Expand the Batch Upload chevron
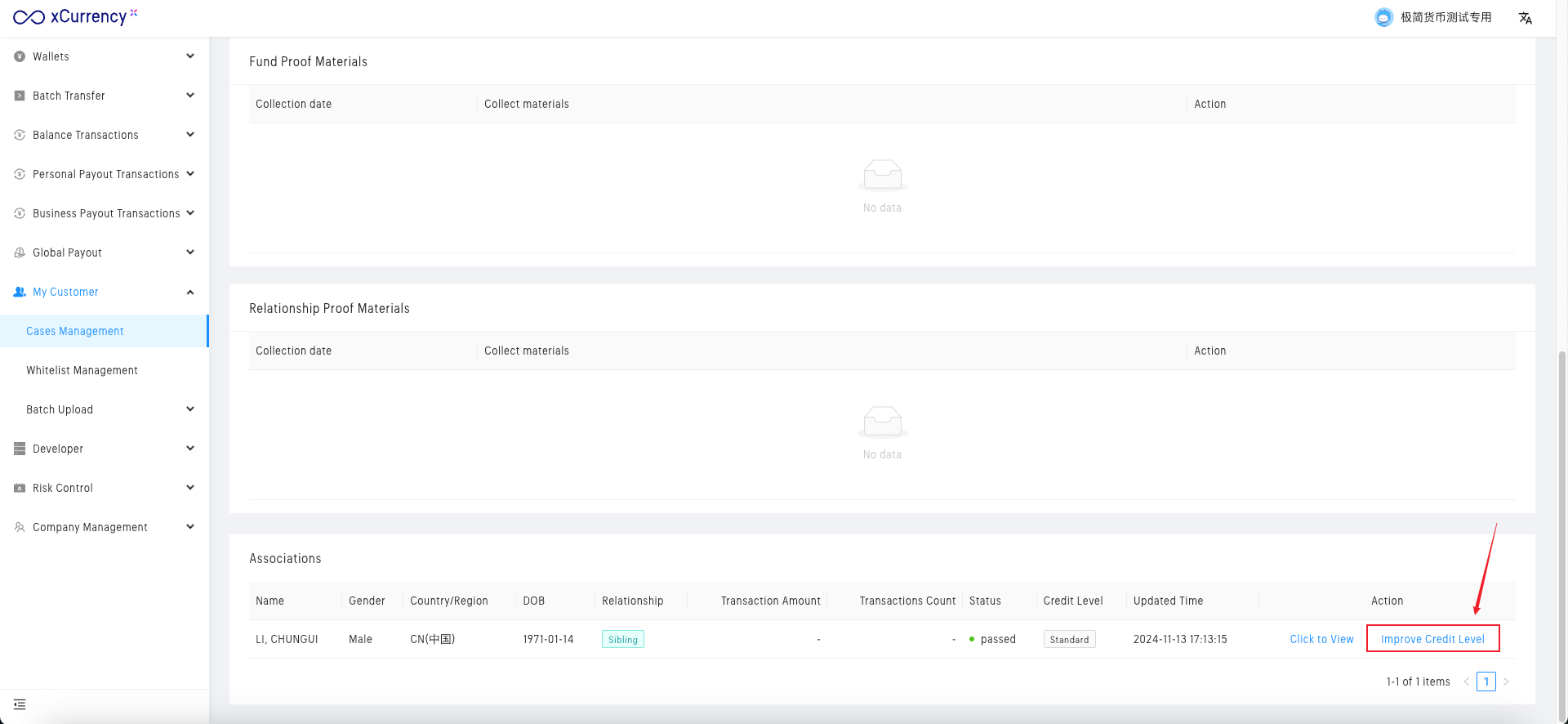Viewport: 1568px width, 724px height. (x=190, y=409)
